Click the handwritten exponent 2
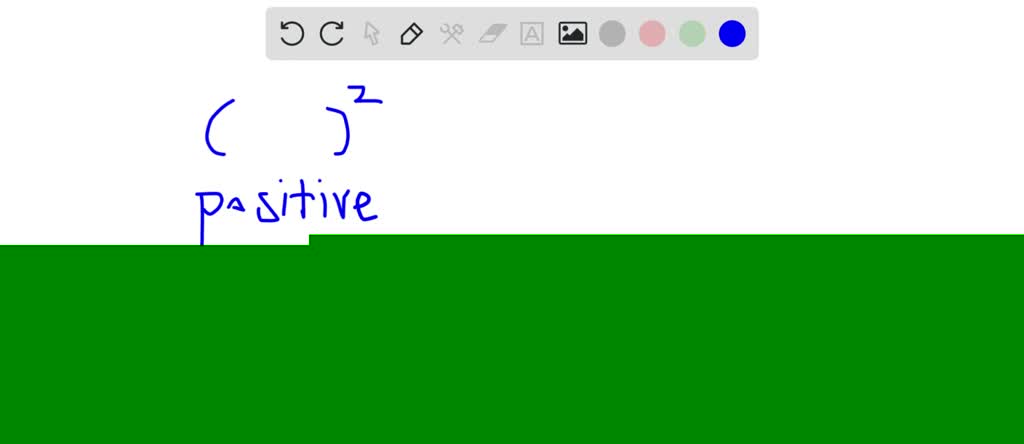 click(364, 95)
